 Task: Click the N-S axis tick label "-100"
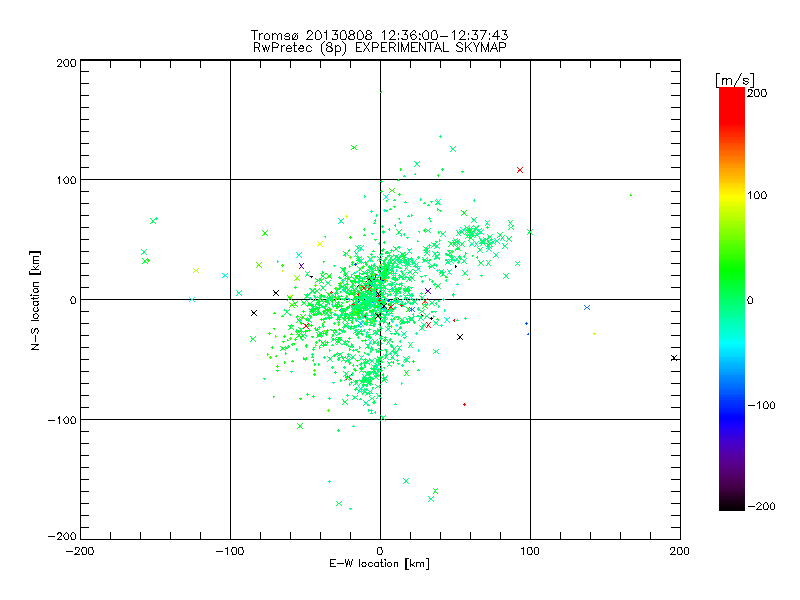[62, 420]
